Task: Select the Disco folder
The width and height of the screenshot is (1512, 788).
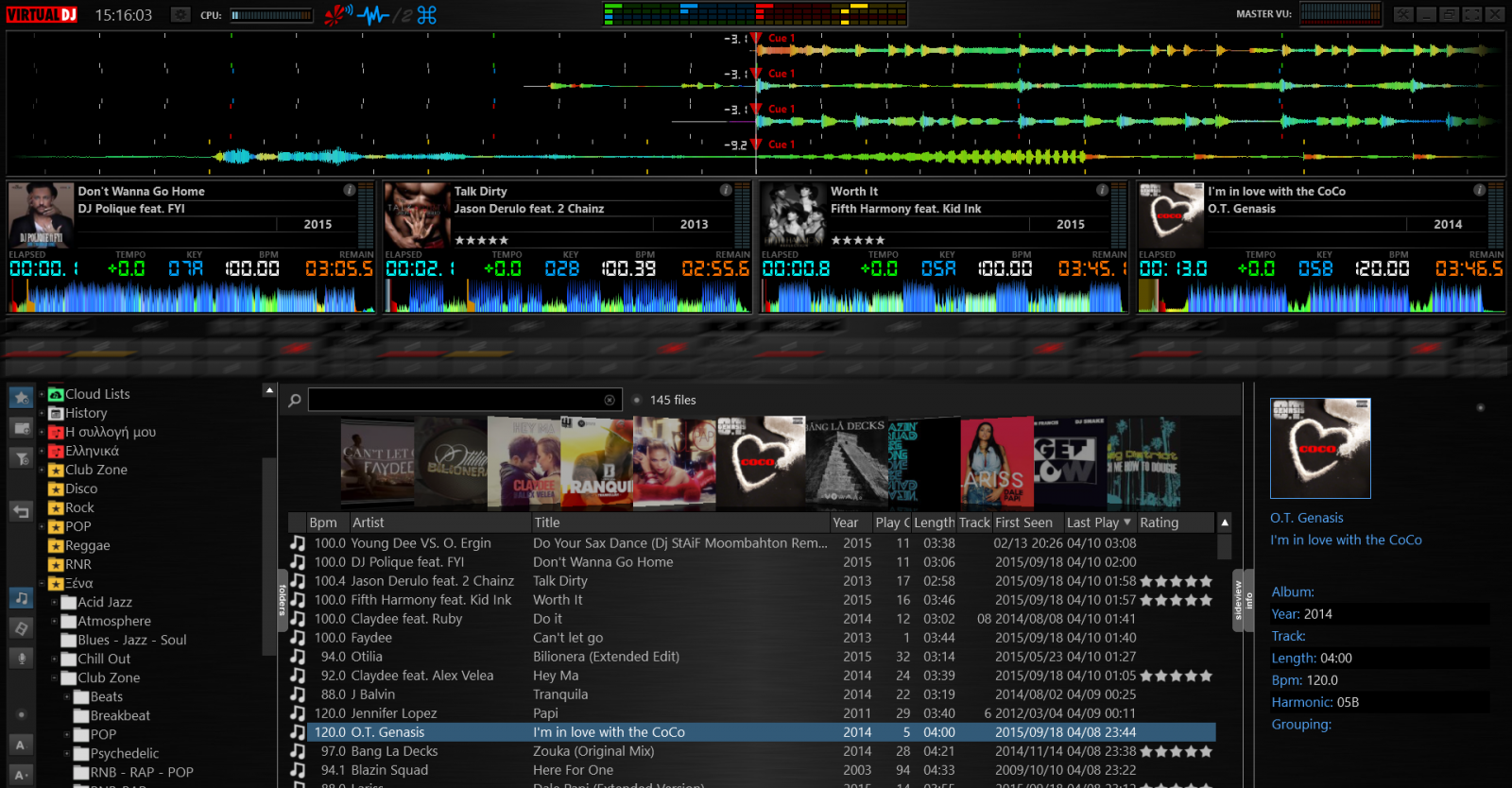Action: [81, 488]
